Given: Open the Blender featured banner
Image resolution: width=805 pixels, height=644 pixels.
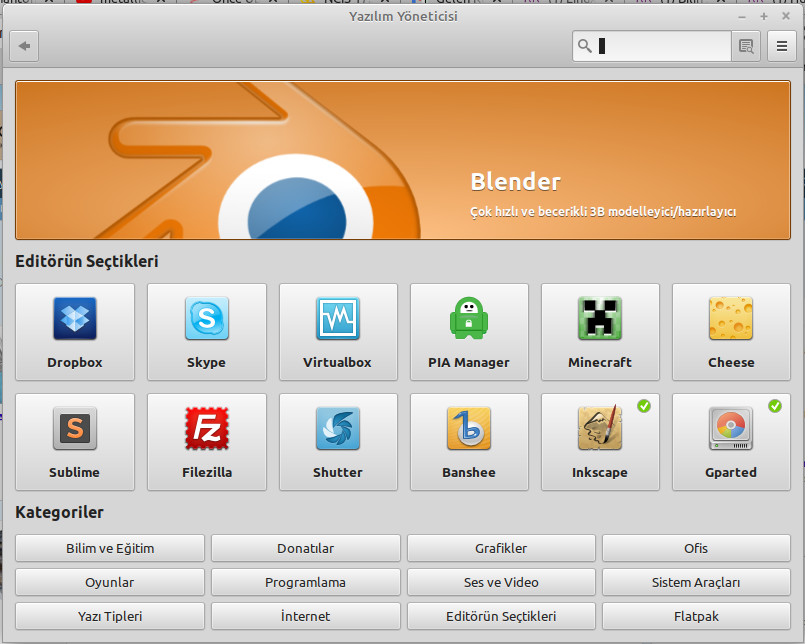Looking at the screenshot, I should (x=403, y=160).
